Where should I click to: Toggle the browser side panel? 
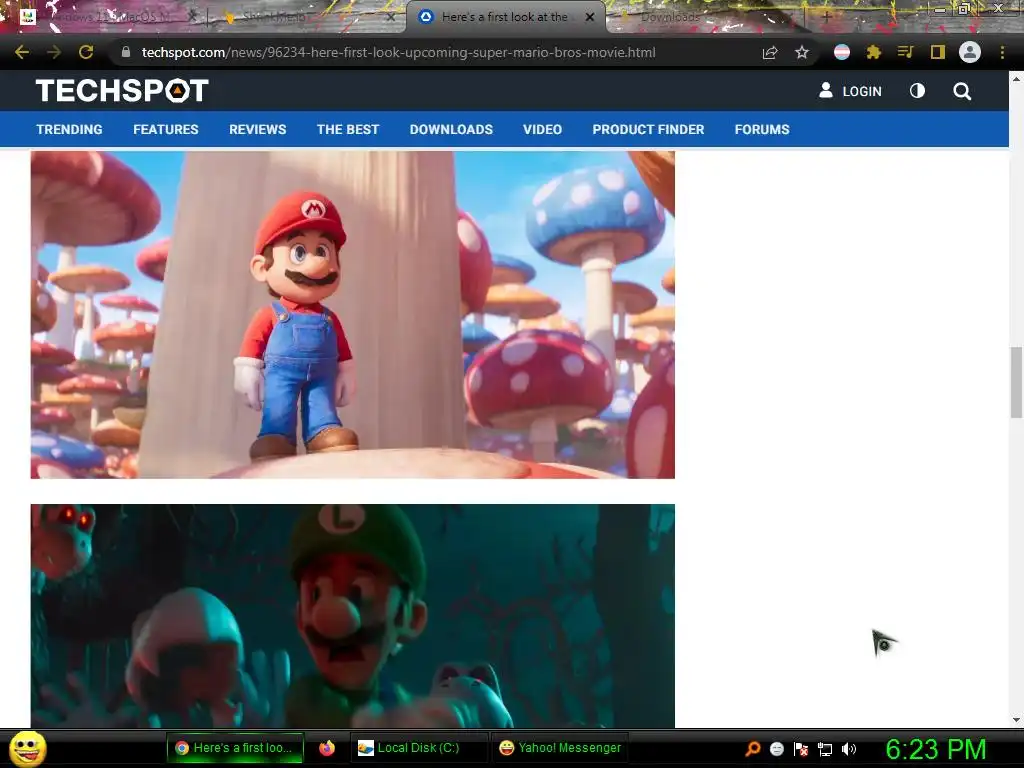[x=938, y=52]
